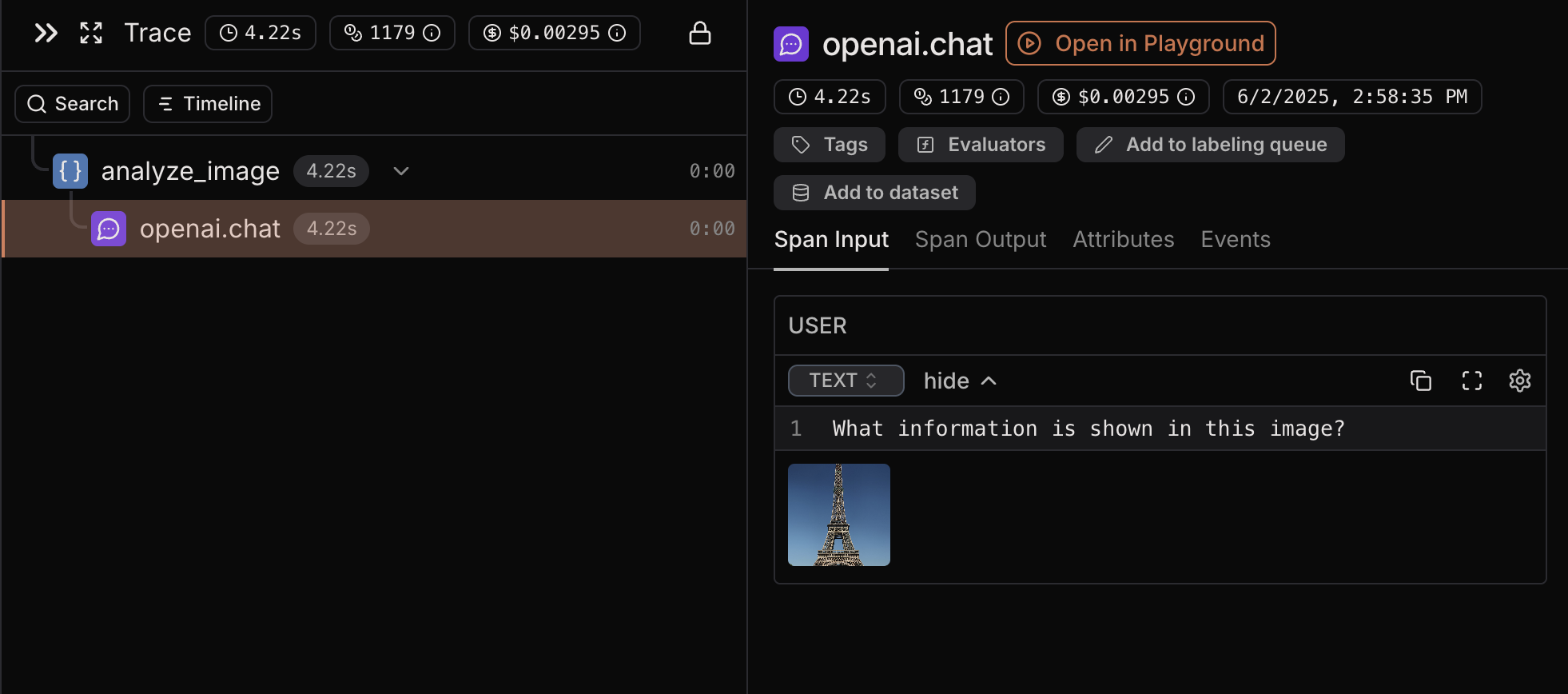Screen dimensions: 1568x694
Task: Click the info icon next to $0.00295 in the trace header
Action: [x=617, y=33]
